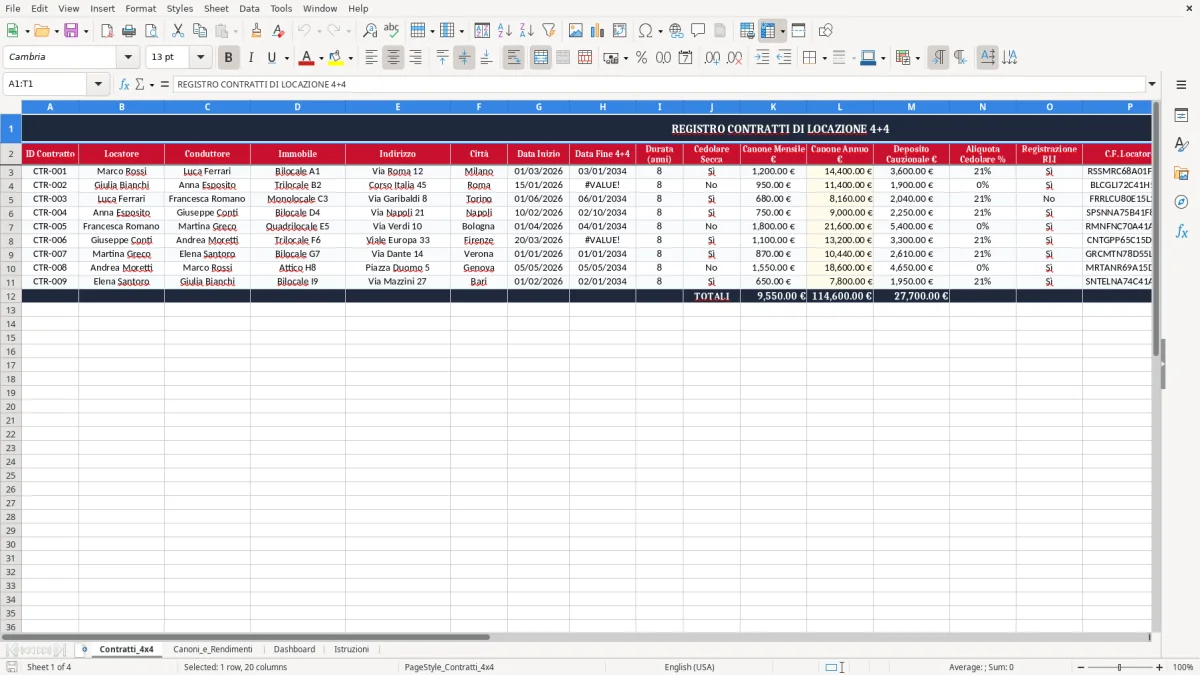Expand Font Color dropdown arrow
This screenshot has width=1200, height=675.
coord(321,58)
